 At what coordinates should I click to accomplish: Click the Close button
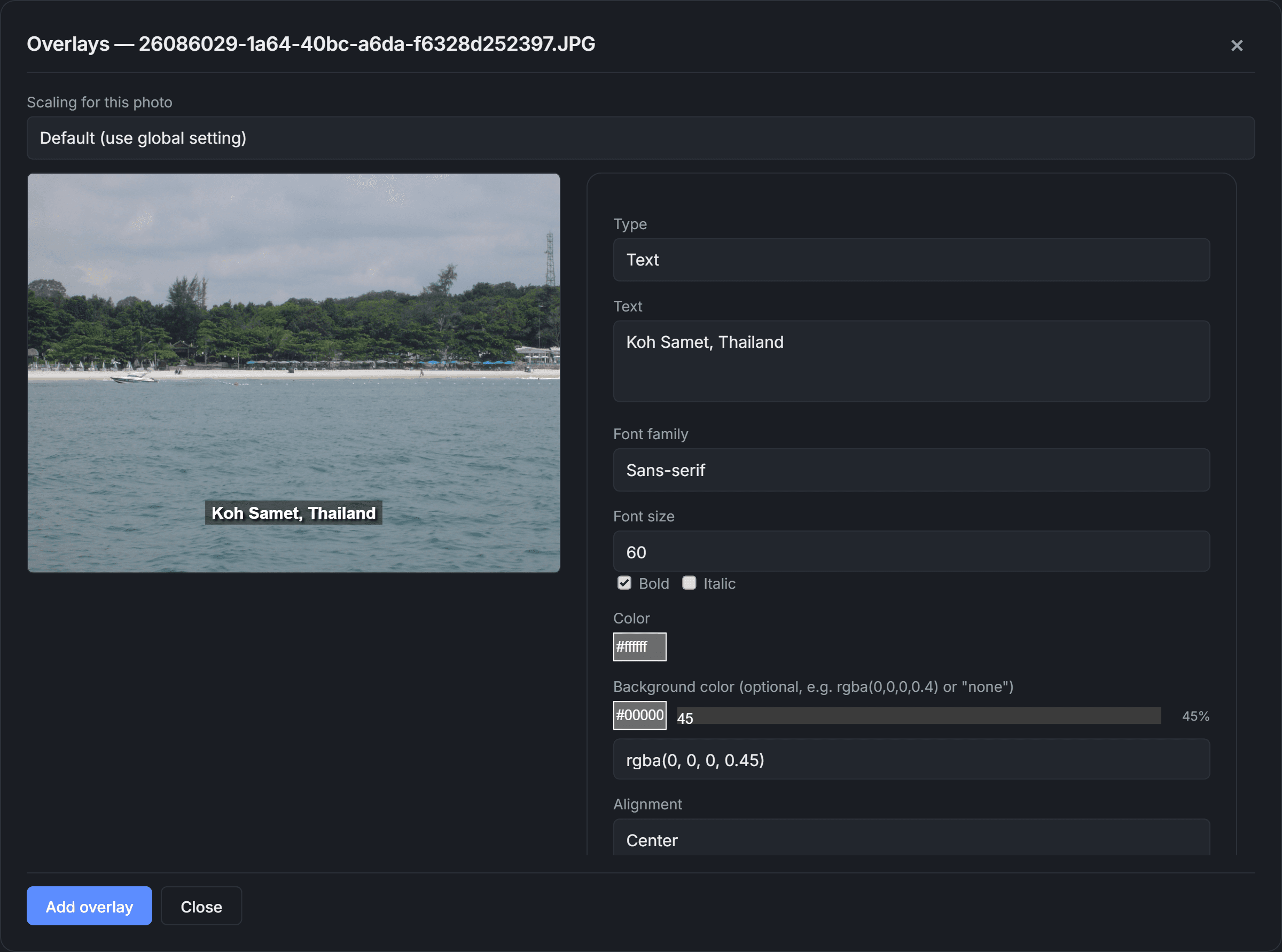click(201, 906)
